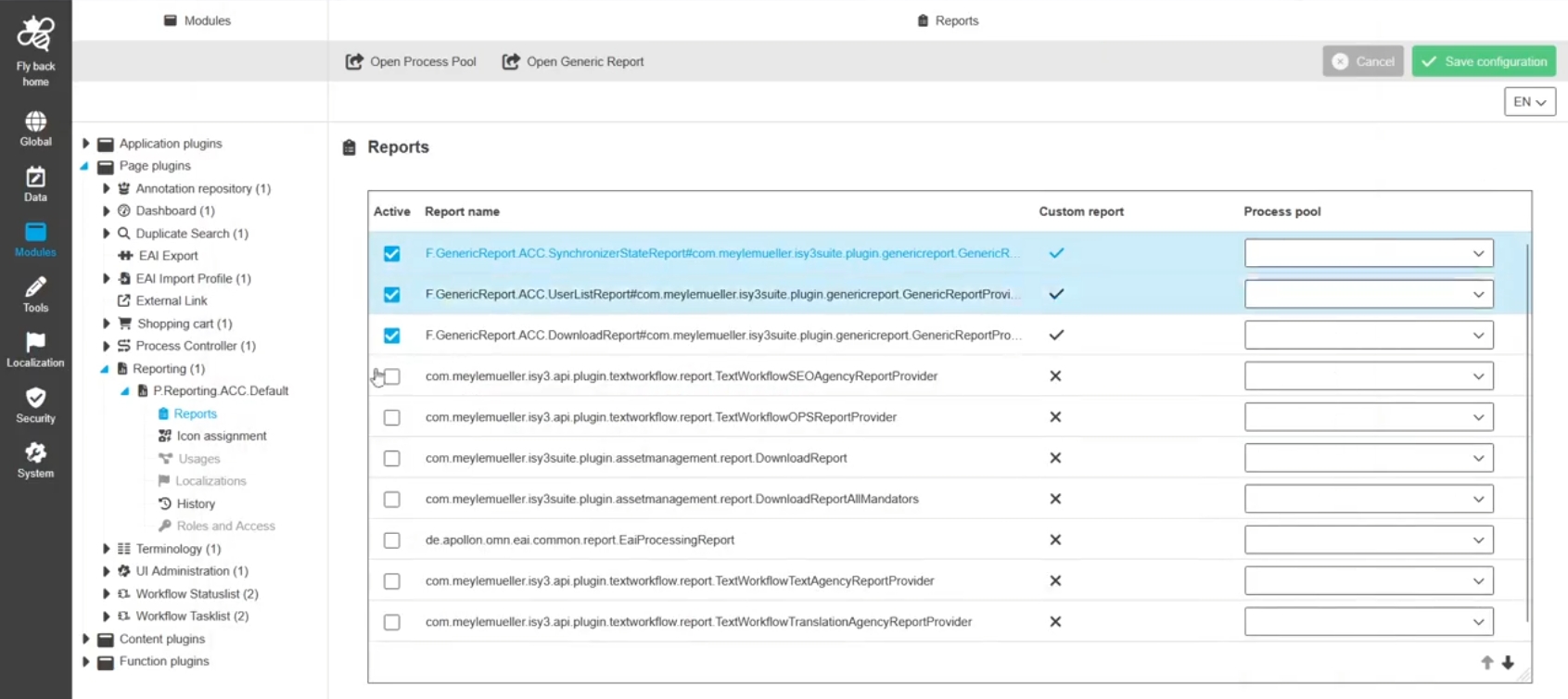The width and height of the screenshot is (1568, 699).
Task: Enable the TextWorkflowSEOAgencyReportProvider checkbox
Action: click(392, 376)
